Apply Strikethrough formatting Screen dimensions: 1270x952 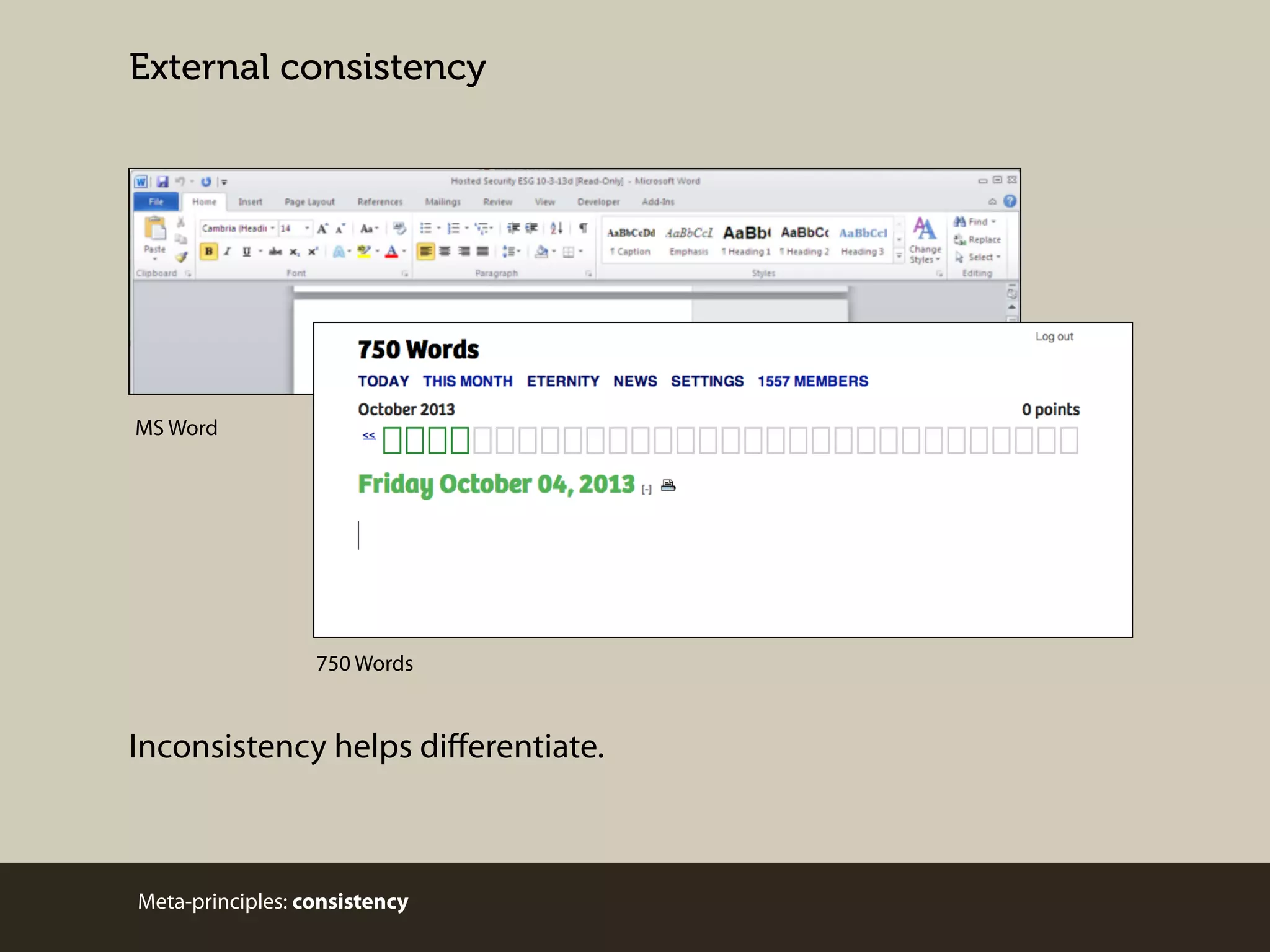[275, 252]
